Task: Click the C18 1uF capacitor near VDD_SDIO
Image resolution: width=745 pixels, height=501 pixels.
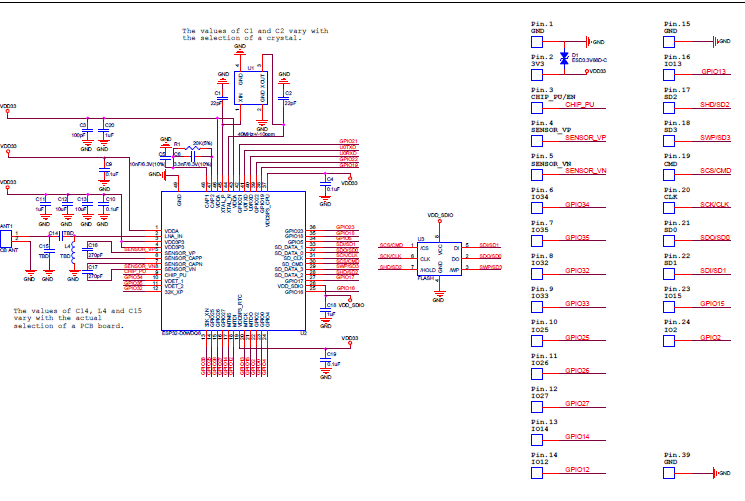Action: pyautogui.click(x=325, y=310)
